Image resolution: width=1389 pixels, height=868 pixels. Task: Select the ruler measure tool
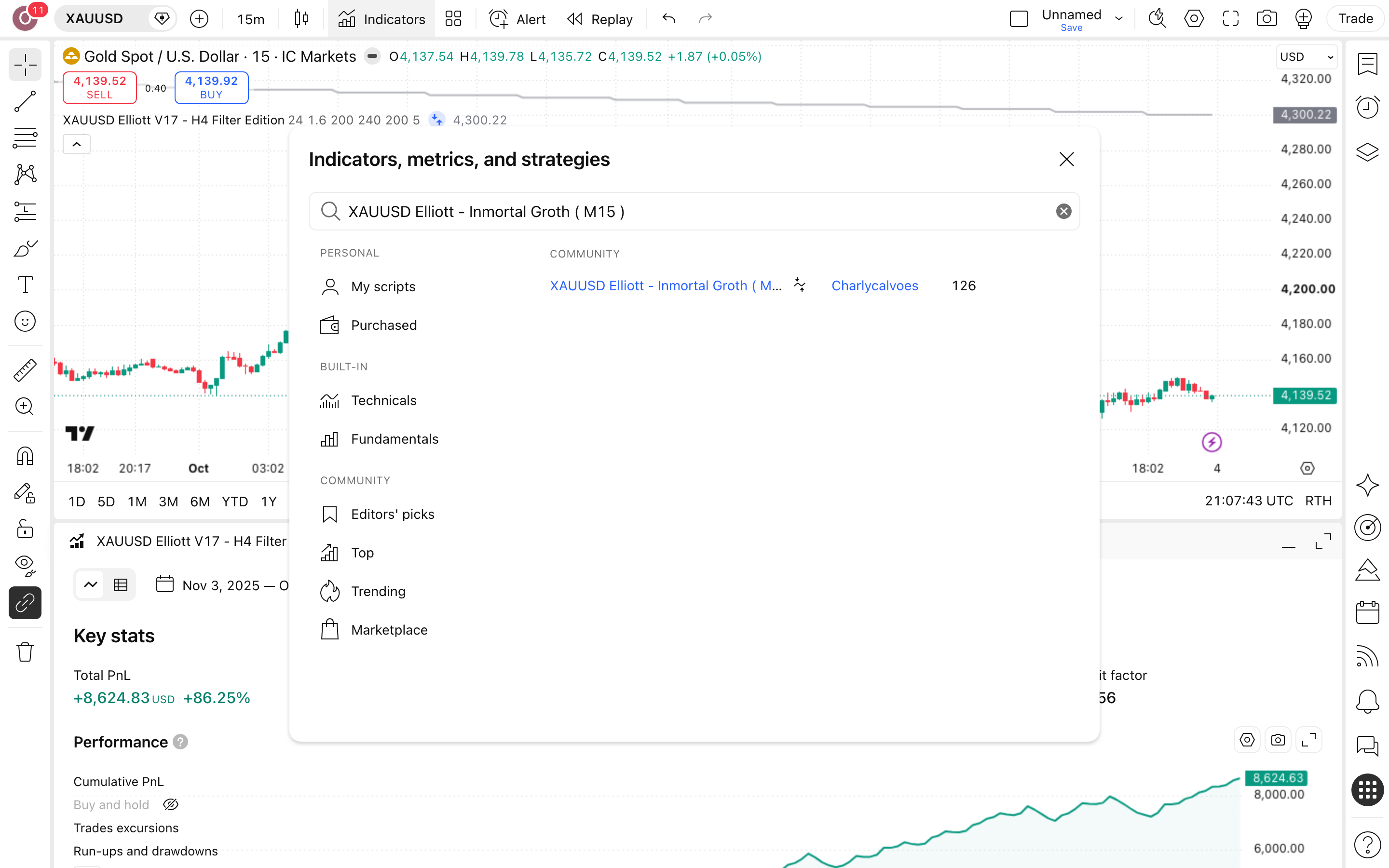pos(25,370)
